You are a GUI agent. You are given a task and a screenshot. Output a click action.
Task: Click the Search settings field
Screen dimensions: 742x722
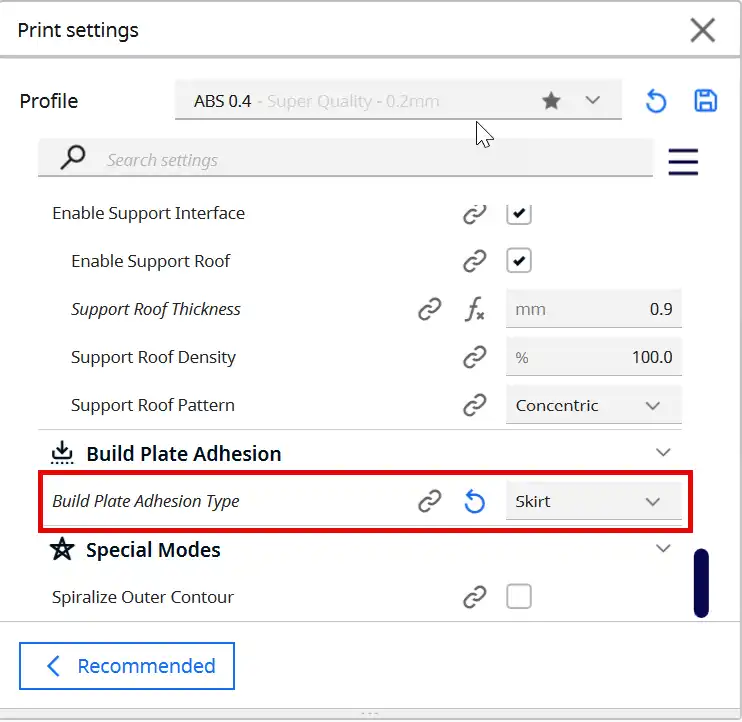345,158
